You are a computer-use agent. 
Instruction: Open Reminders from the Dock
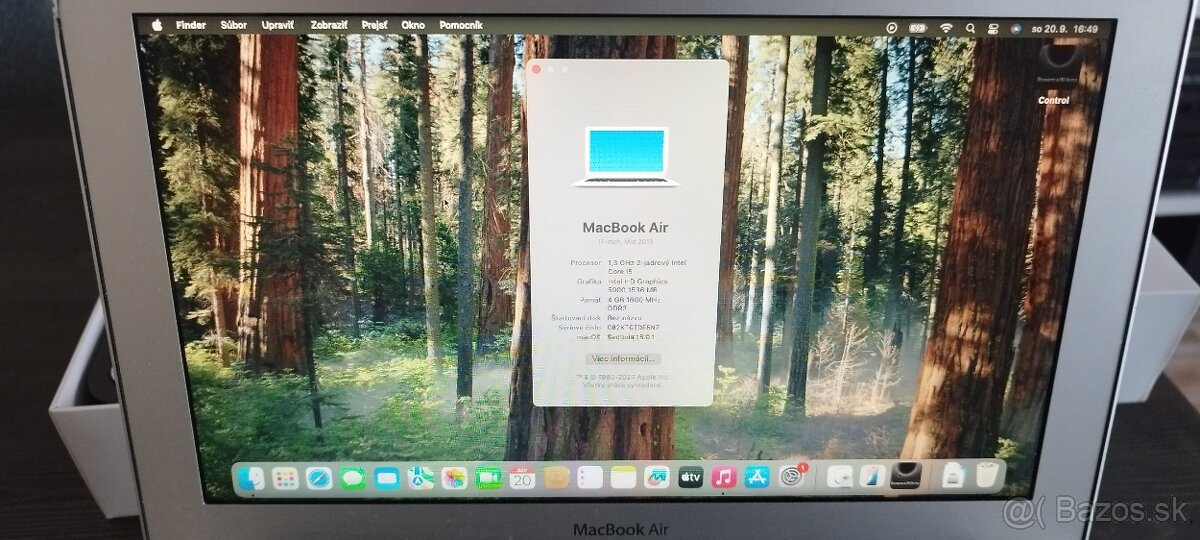(x=590, y=478)
